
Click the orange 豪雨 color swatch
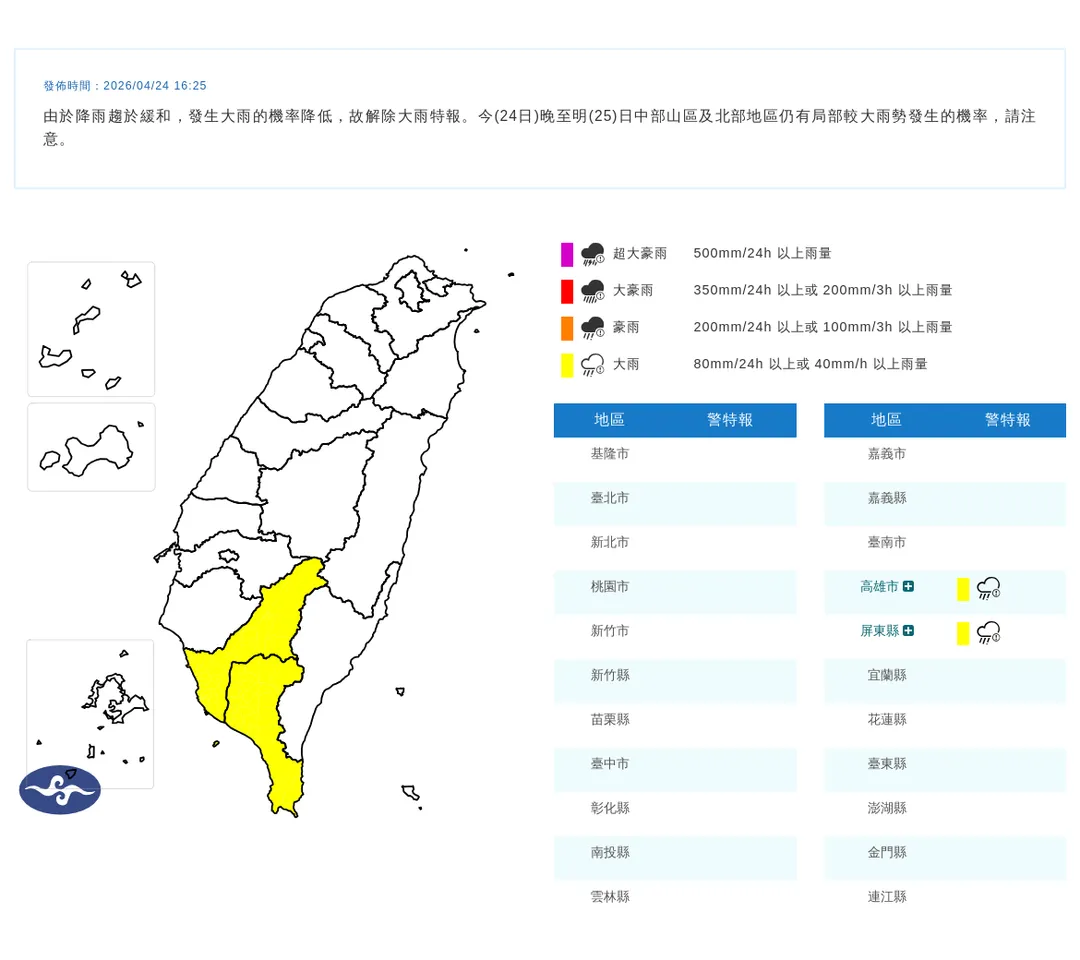point(567,328)
